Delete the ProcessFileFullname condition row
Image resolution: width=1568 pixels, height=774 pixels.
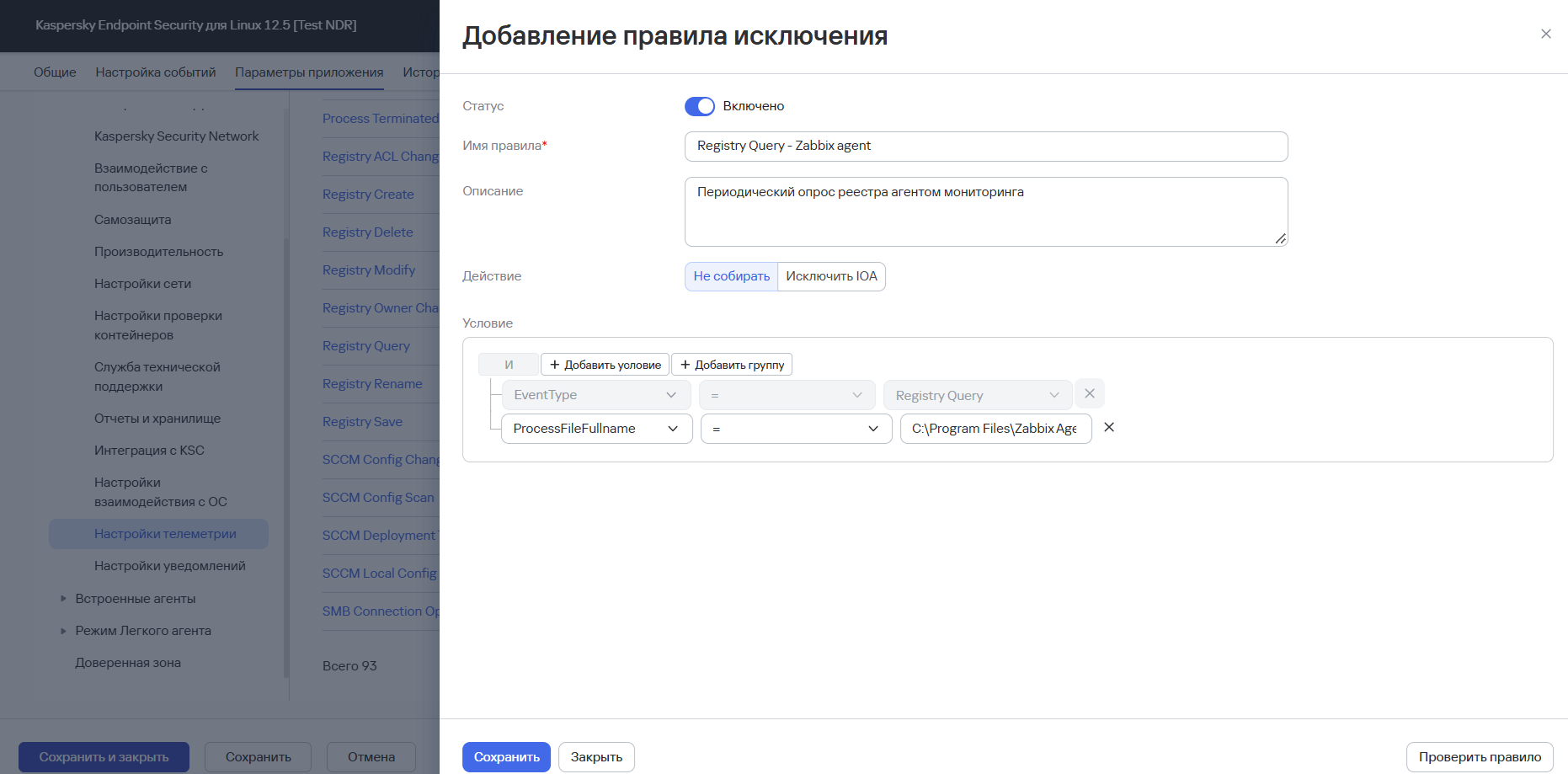pyautogui.click(x=1109, y=427)
